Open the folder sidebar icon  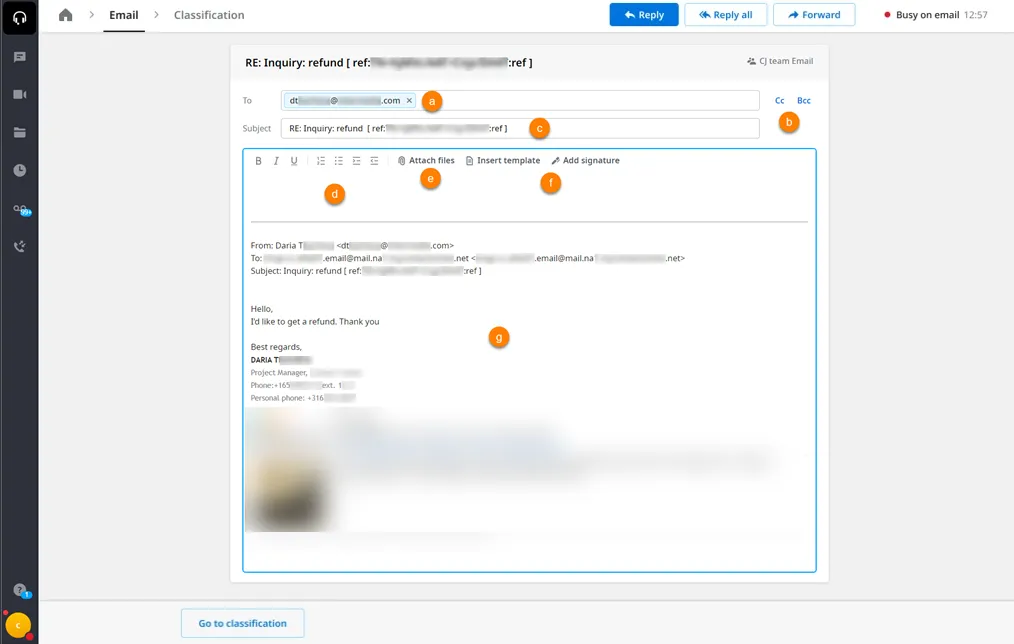point(19,133)
